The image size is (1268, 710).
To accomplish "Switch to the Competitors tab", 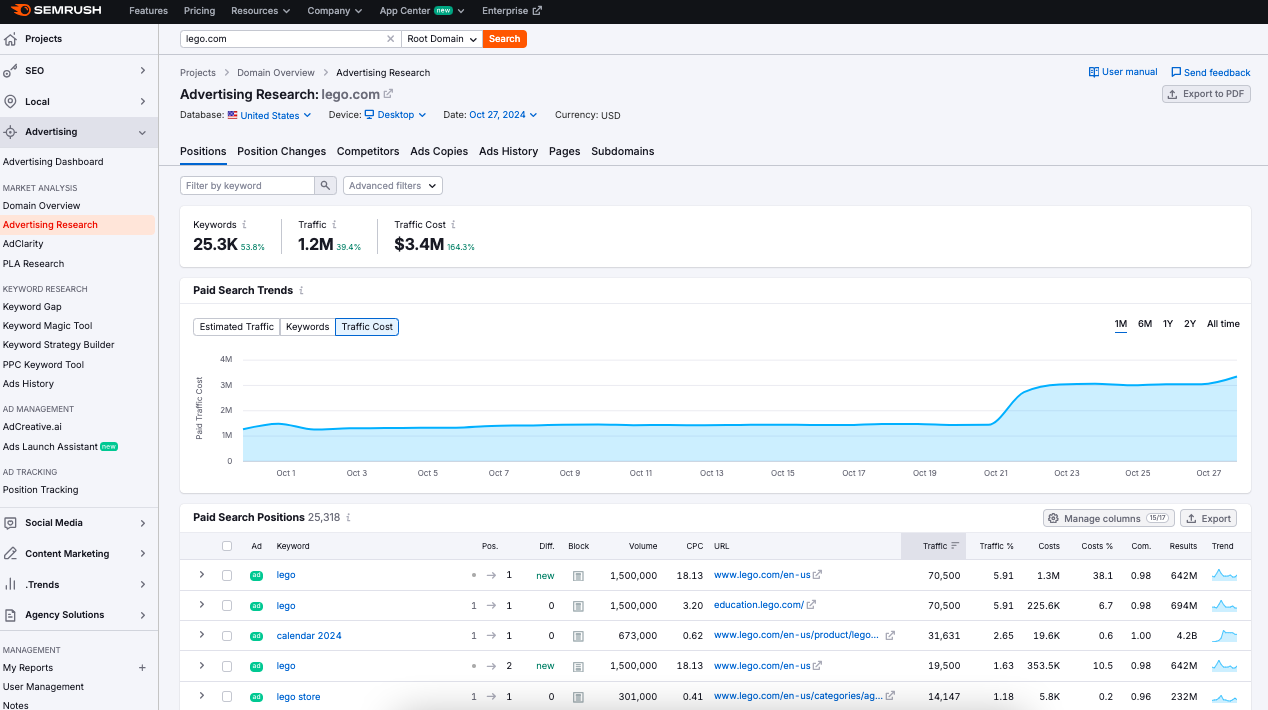I will click(x=368, y=152).
